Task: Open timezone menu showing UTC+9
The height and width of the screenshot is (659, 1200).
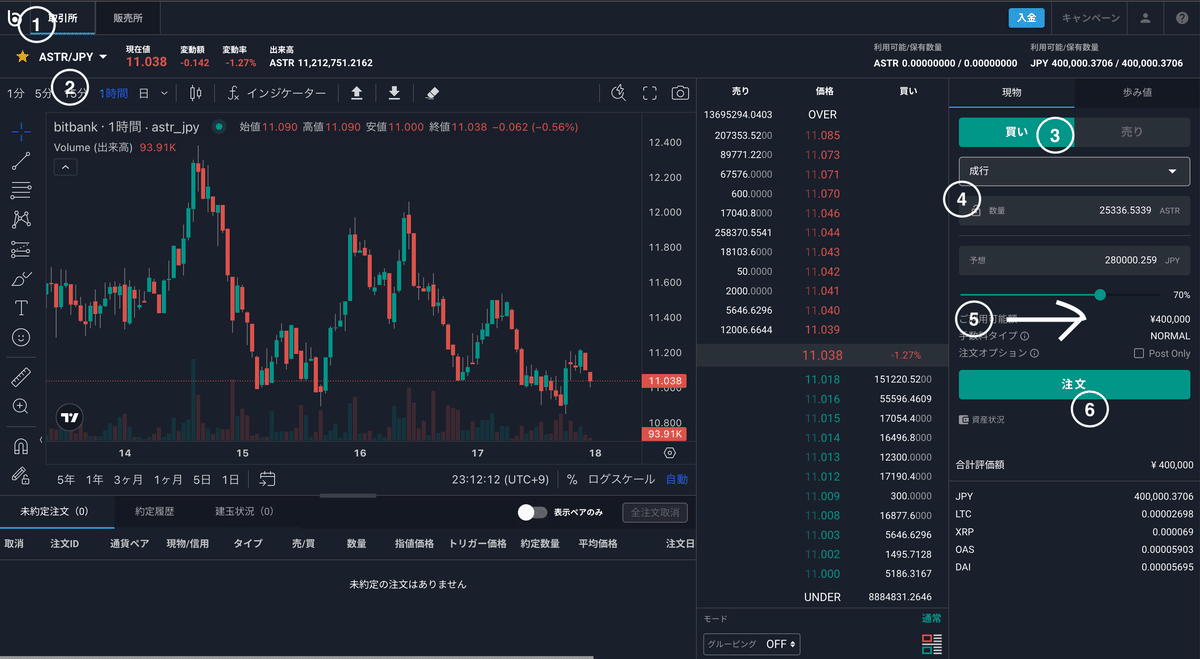Action: click(x=501, y=479)
